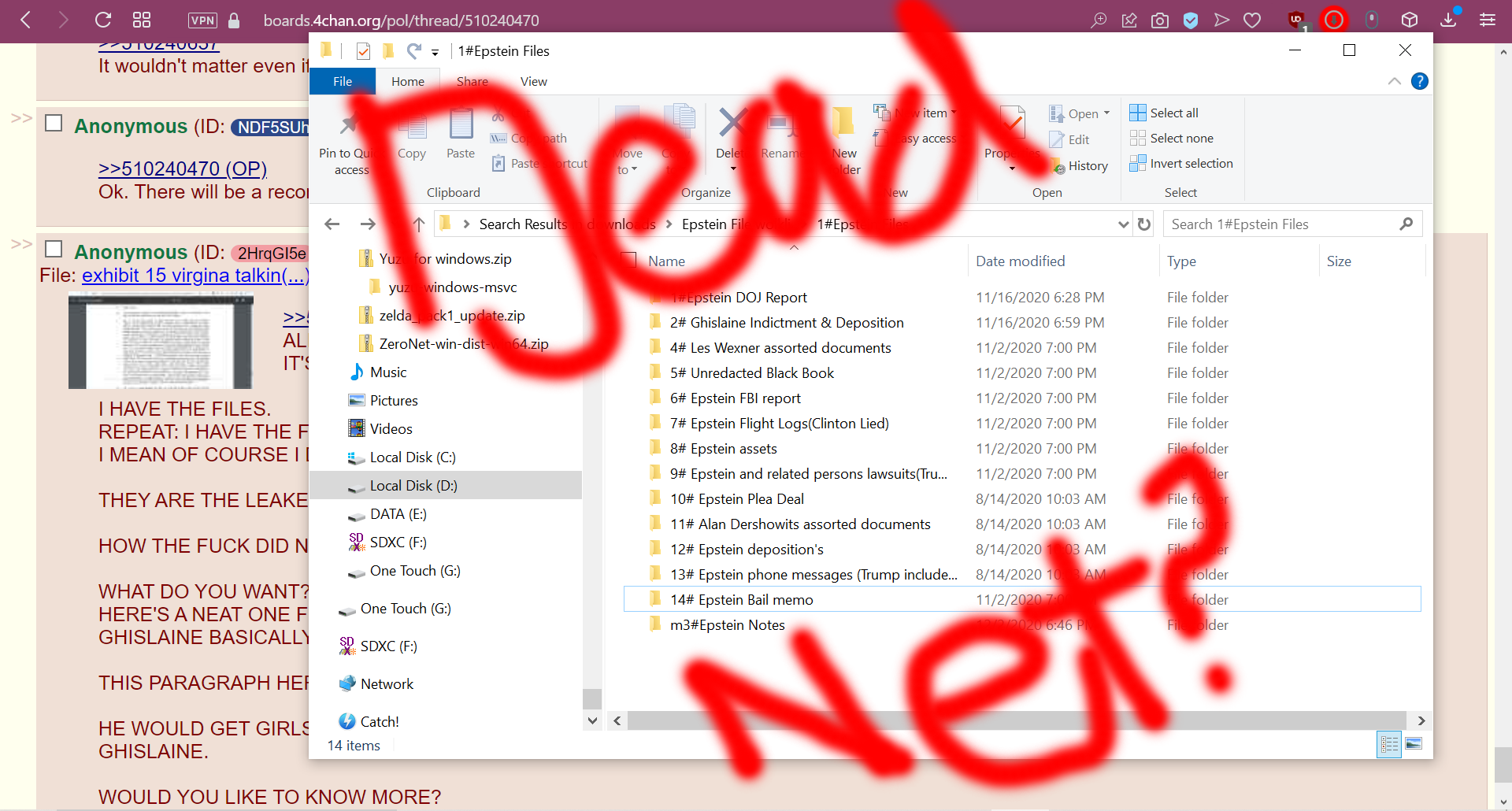Switch to details view layout

coord(1389,744)
